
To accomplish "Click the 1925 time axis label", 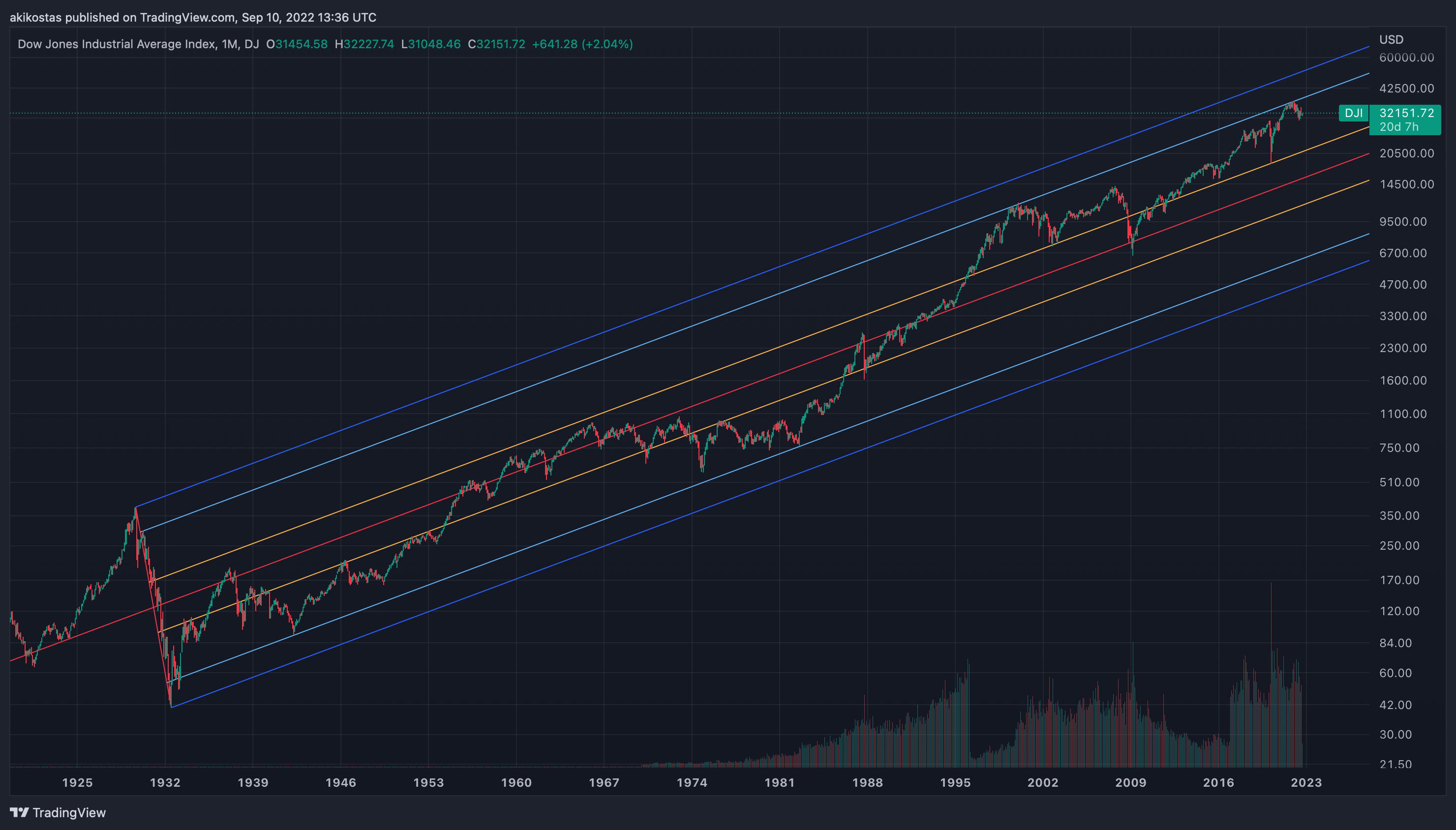I will 78,782.
